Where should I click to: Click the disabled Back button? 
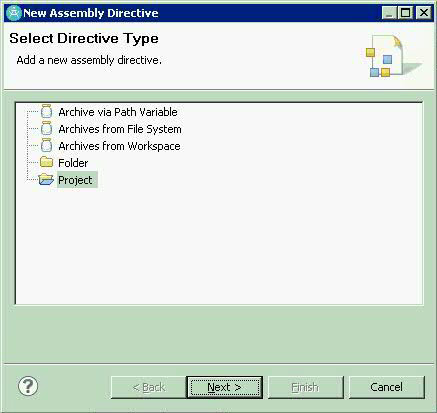coord(149,387)
